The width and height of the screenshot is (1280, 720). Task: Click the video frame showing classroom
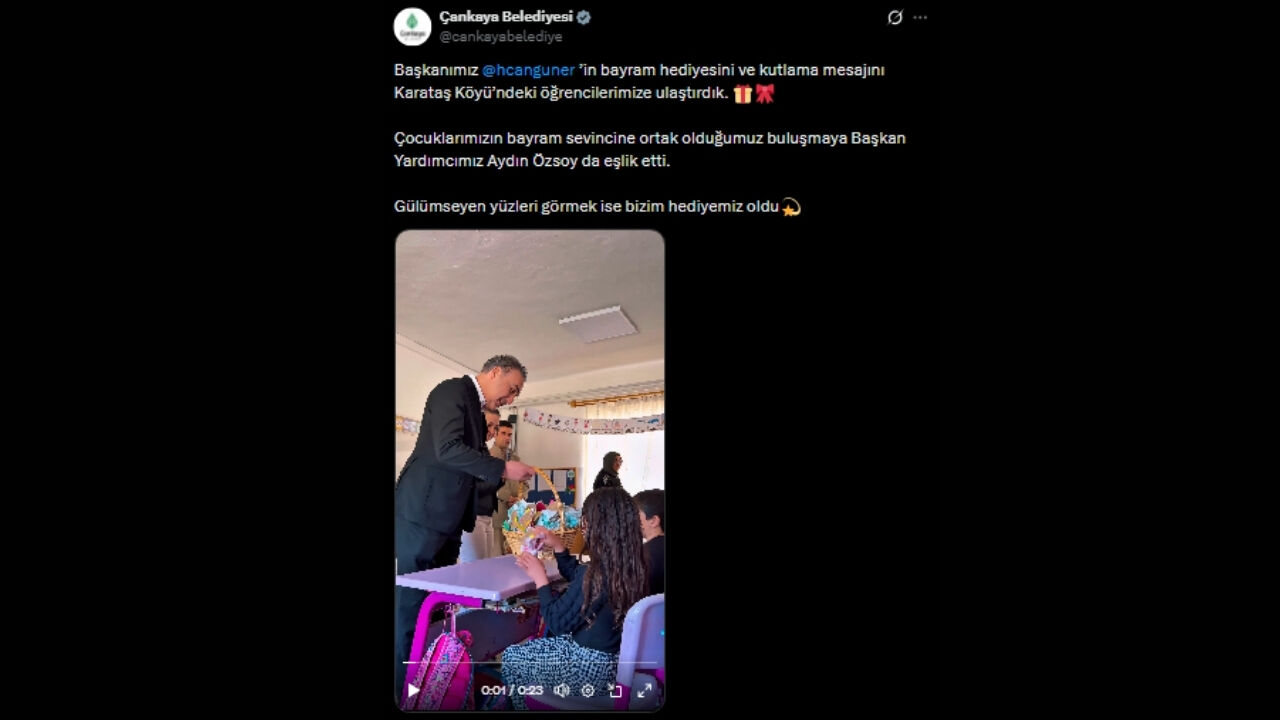(x=530, y=450)
